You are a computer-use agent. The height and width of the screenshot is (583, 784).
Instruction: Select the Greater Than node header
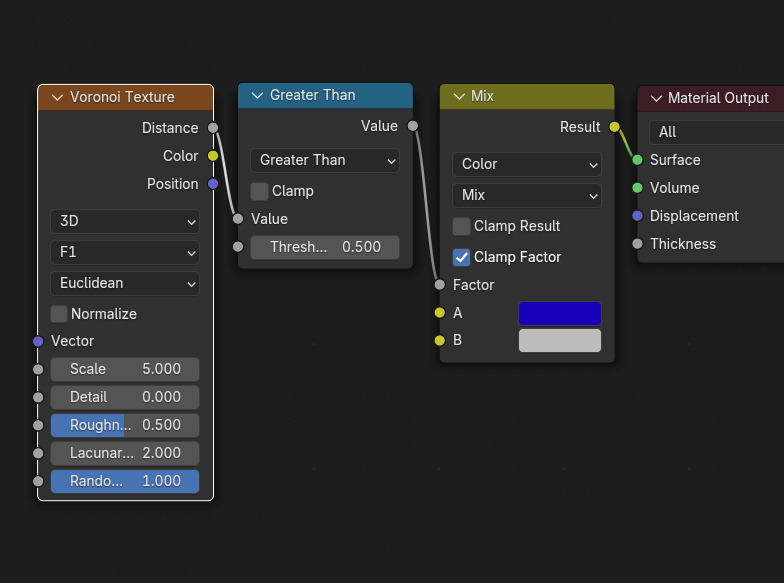326,96
